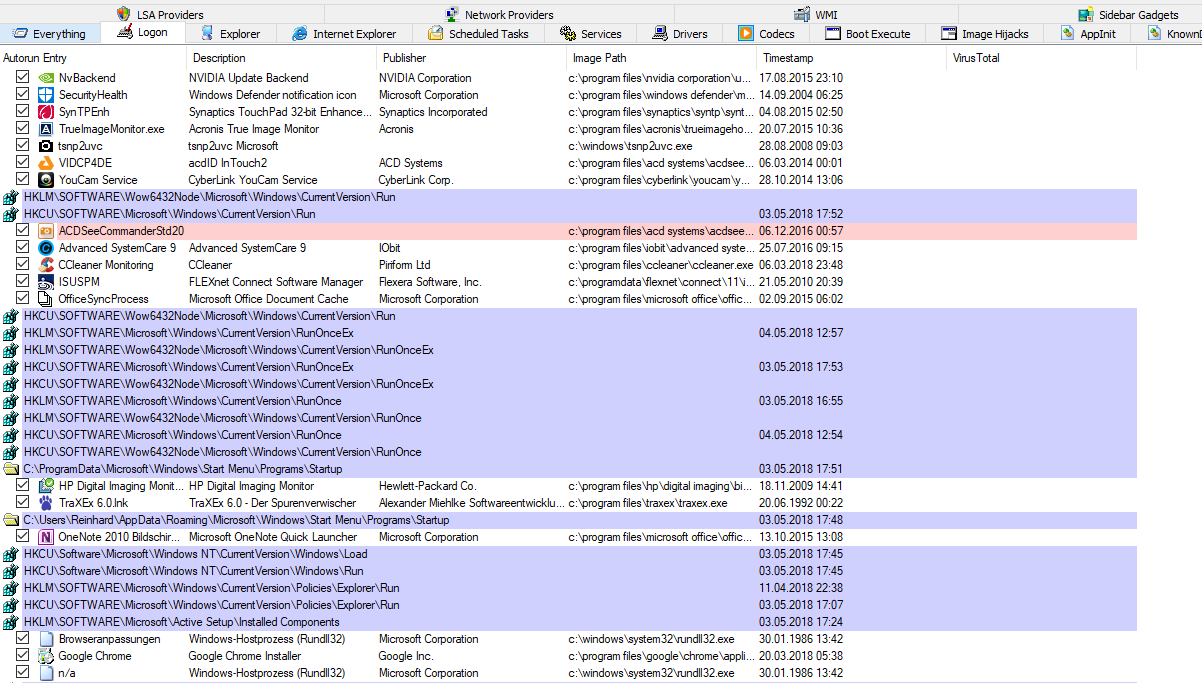Screen dimensions: 1202x683
Task: Click the SecurityHealth shield icon
Action: point(46,95)
